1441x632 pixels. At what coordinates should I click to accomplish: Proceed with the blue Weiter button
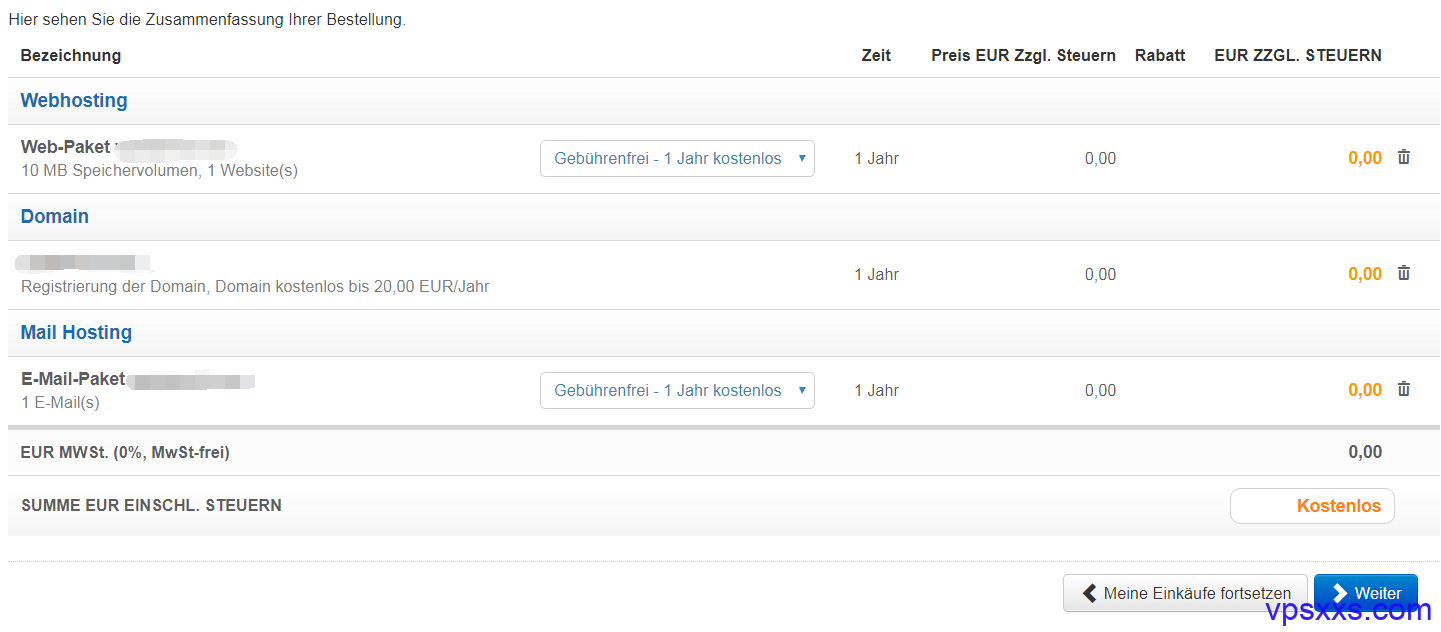tap(1365, 593)
